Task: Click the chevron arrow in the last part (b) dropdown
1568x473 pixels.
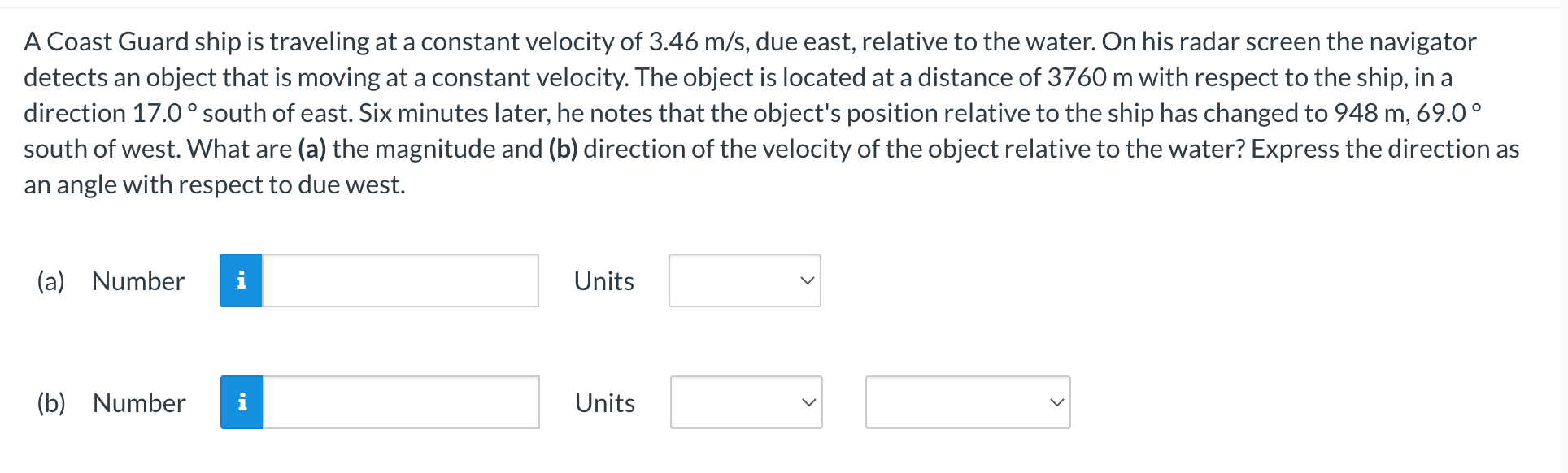Action: [1056, 402]
